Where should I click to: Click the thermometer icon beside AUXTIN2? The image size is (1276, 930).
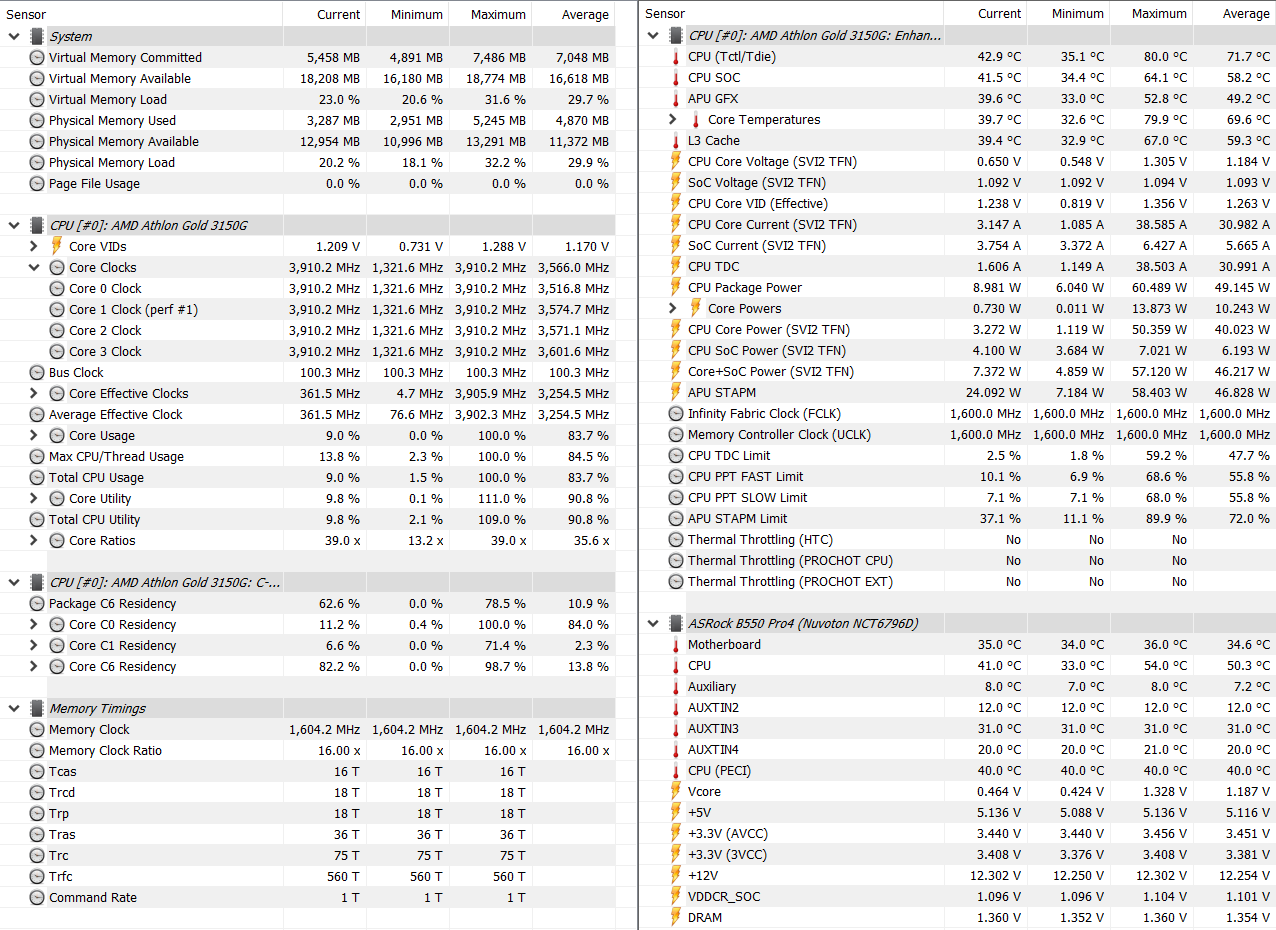[x=676, y=708]
